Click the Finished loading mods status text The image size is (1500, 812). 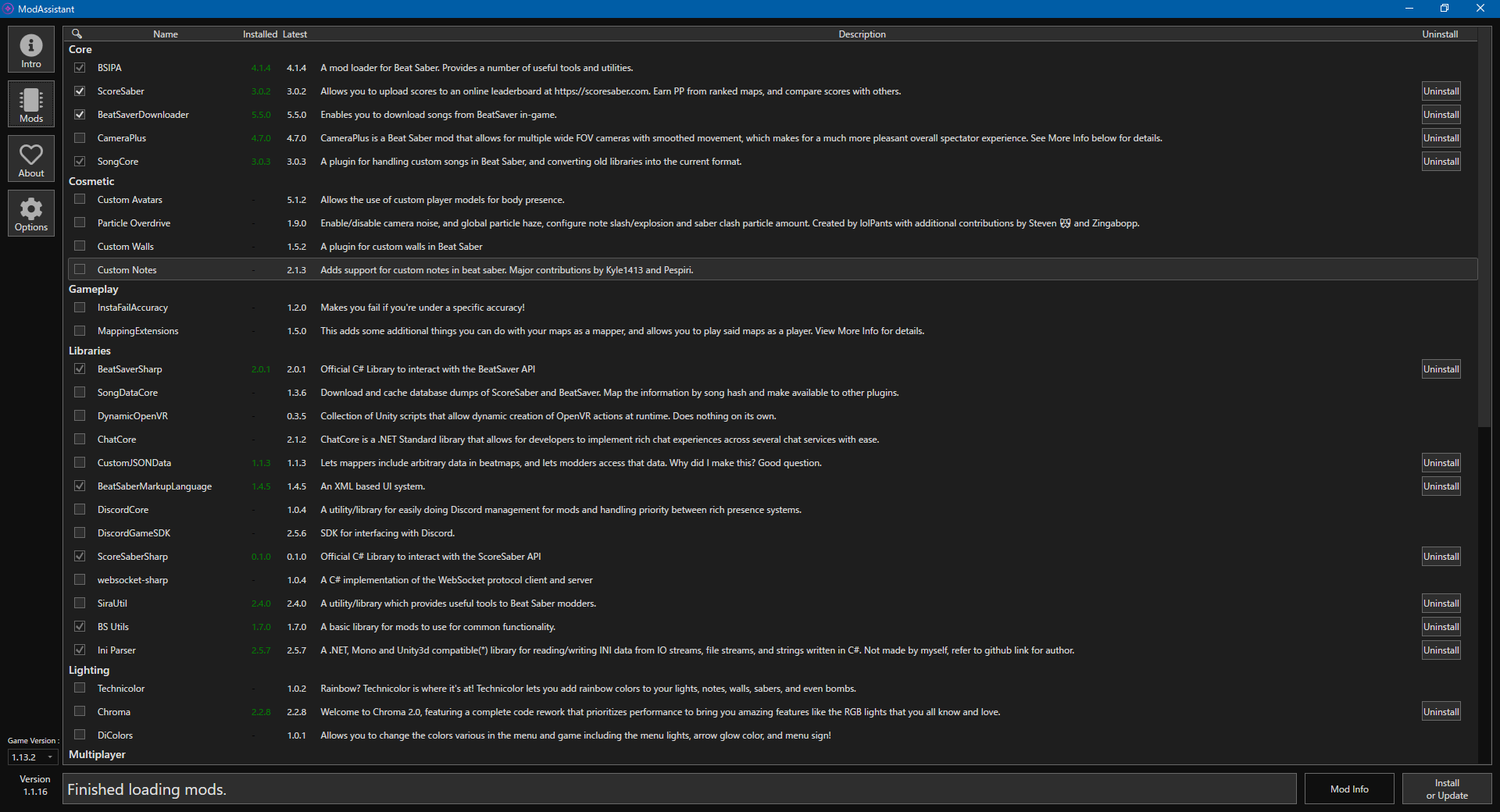click(147, 789)
